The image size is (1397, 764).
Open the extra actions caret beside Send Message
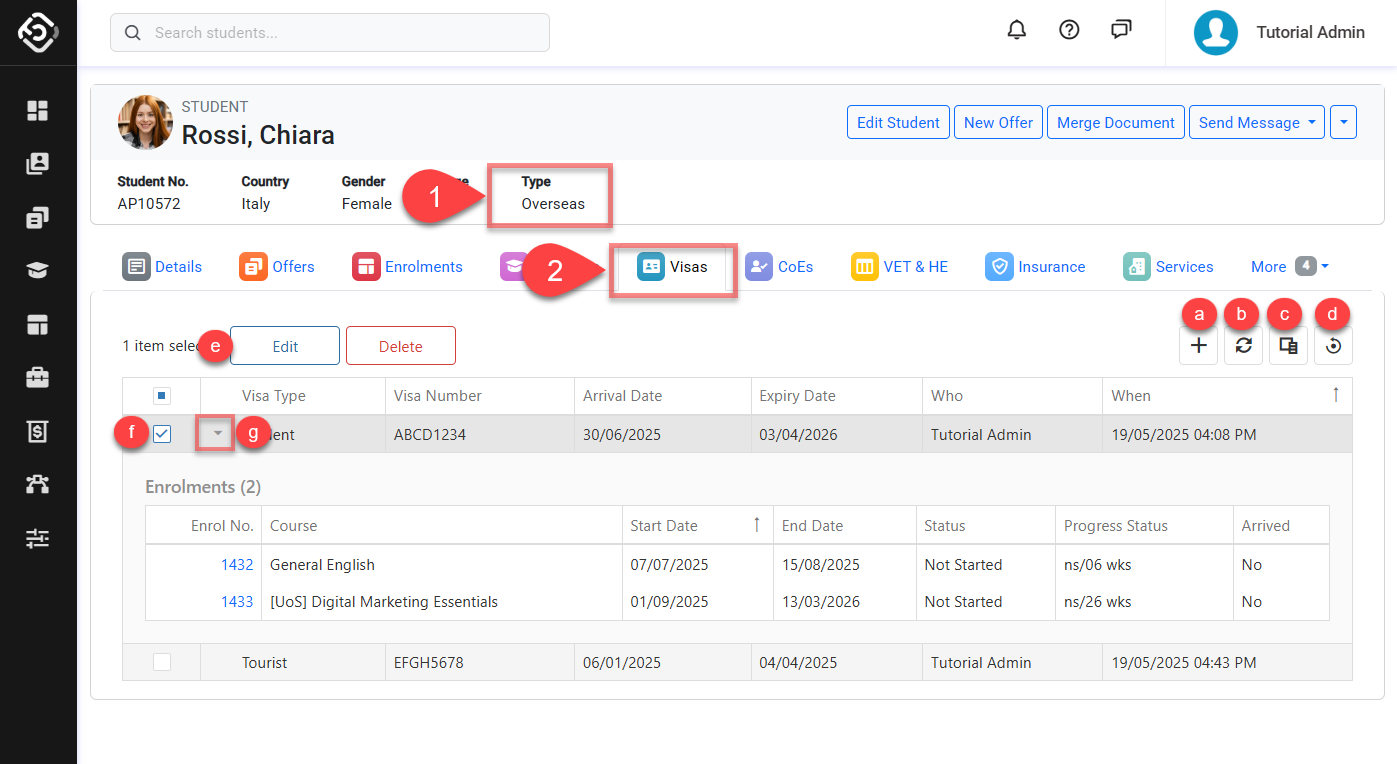point(1343,122)
